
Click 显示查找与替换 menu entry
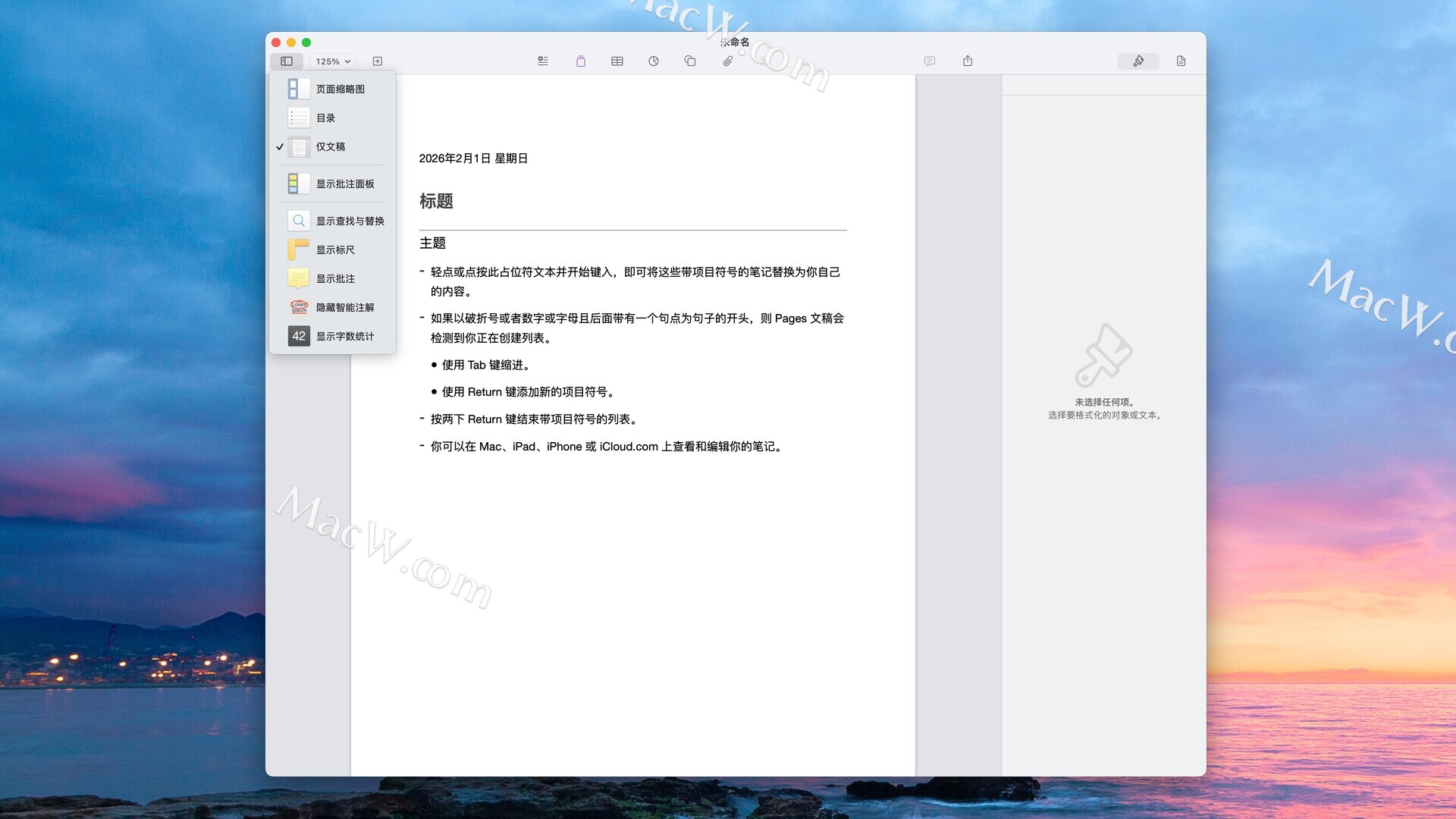click(x=350, y=221)
